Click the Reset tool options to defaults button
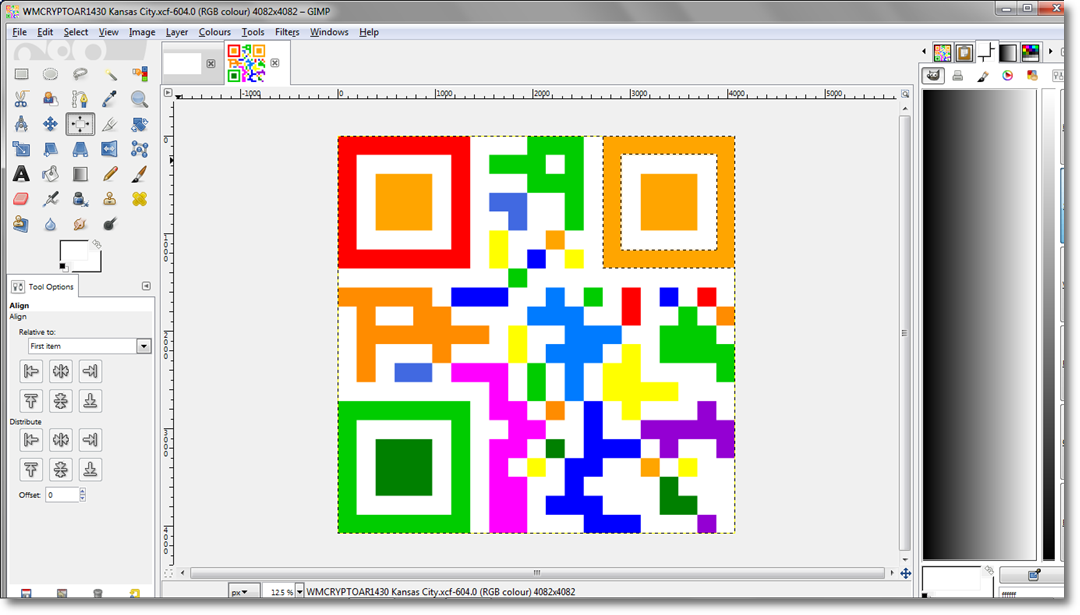The width and height of the screenshot is (1080, 615). [x=134, y=594]
